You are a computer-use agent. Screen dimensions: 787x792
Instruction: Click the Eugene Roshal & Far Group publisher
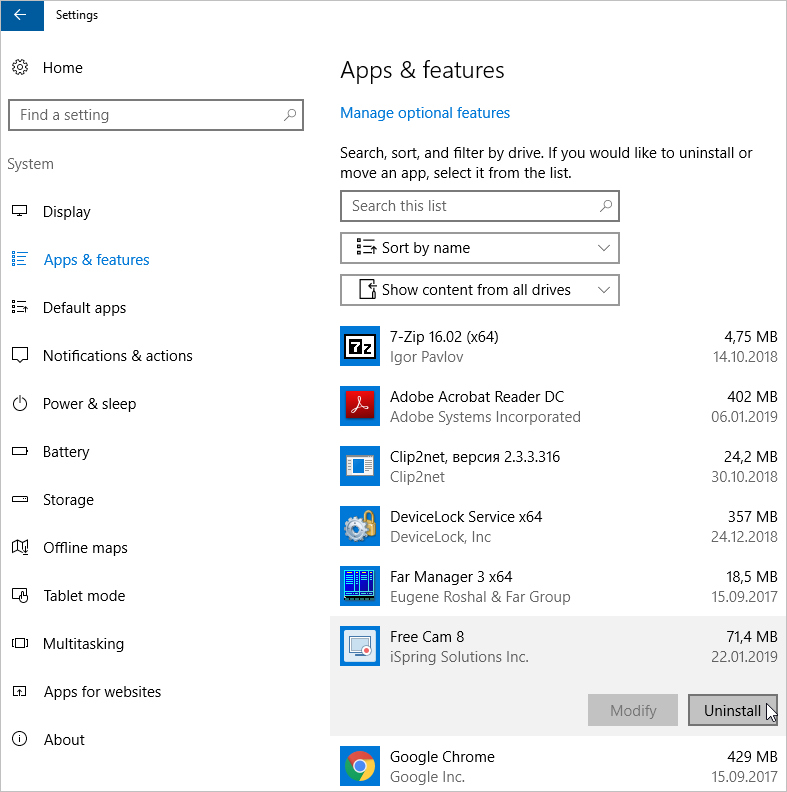(480, 597)
